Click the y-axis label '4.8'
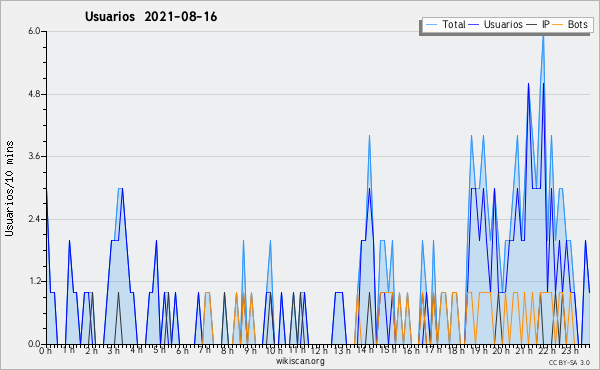Viewport: 600px width, 370px height. [34, 94]
